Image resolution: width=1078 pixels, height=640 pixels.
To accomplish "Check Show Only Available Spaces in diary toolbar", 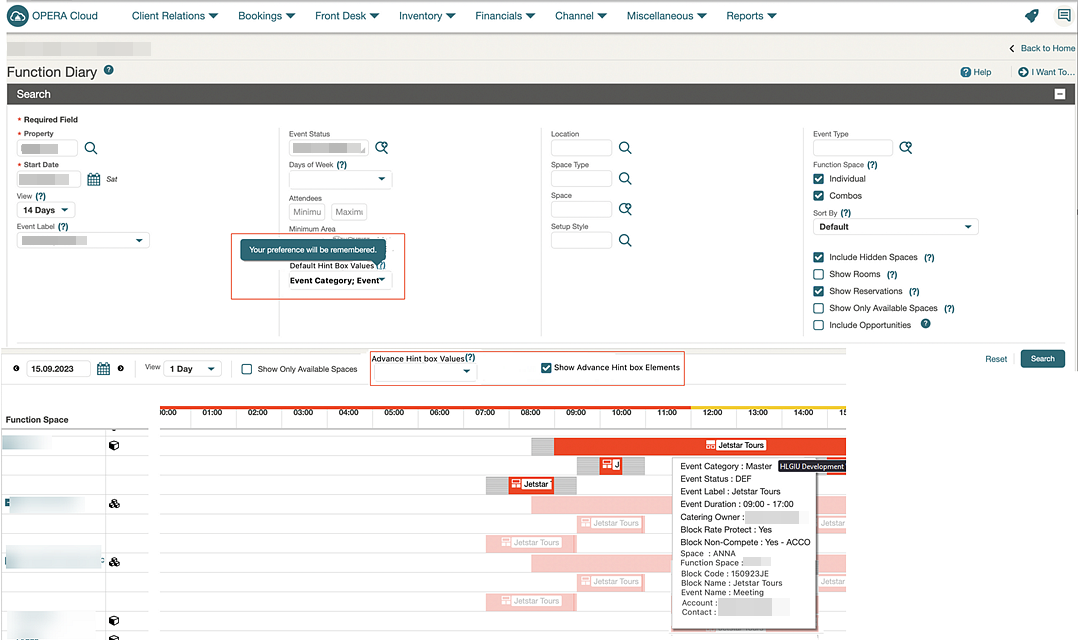I will pos(247,369).
